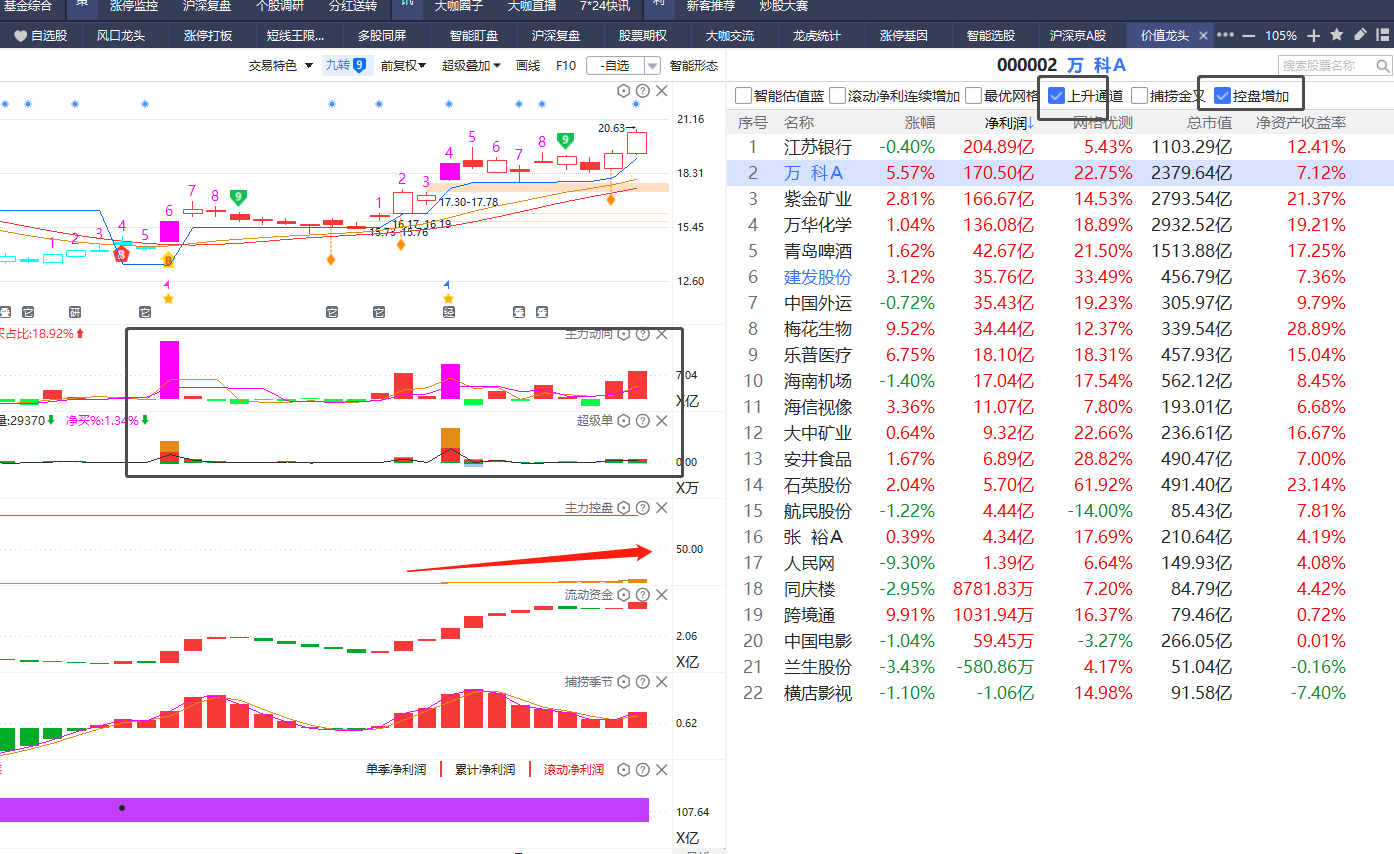Close the 价值龙头 tab
The width and height of the screenshot is (1394, 854).
click(1203, 35)
